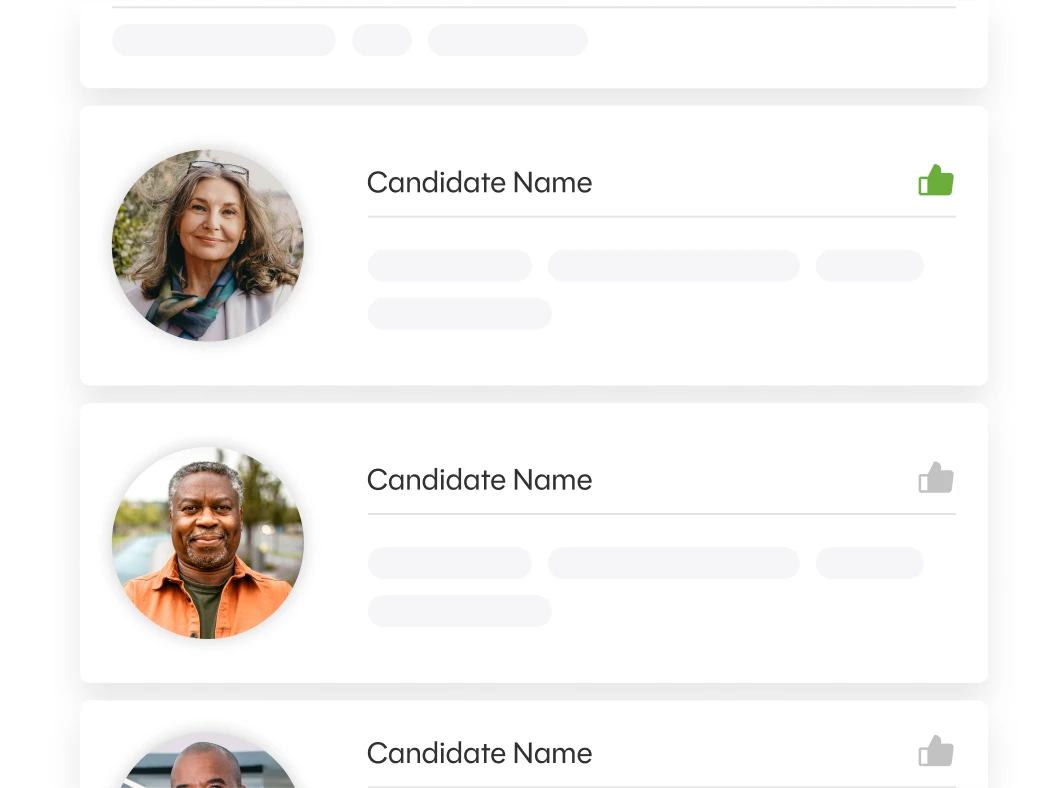Viewport: 1064px width, 788px height.
Task: Click the thumbs-up on the bottom partially visible card
Action: [936, 752]
